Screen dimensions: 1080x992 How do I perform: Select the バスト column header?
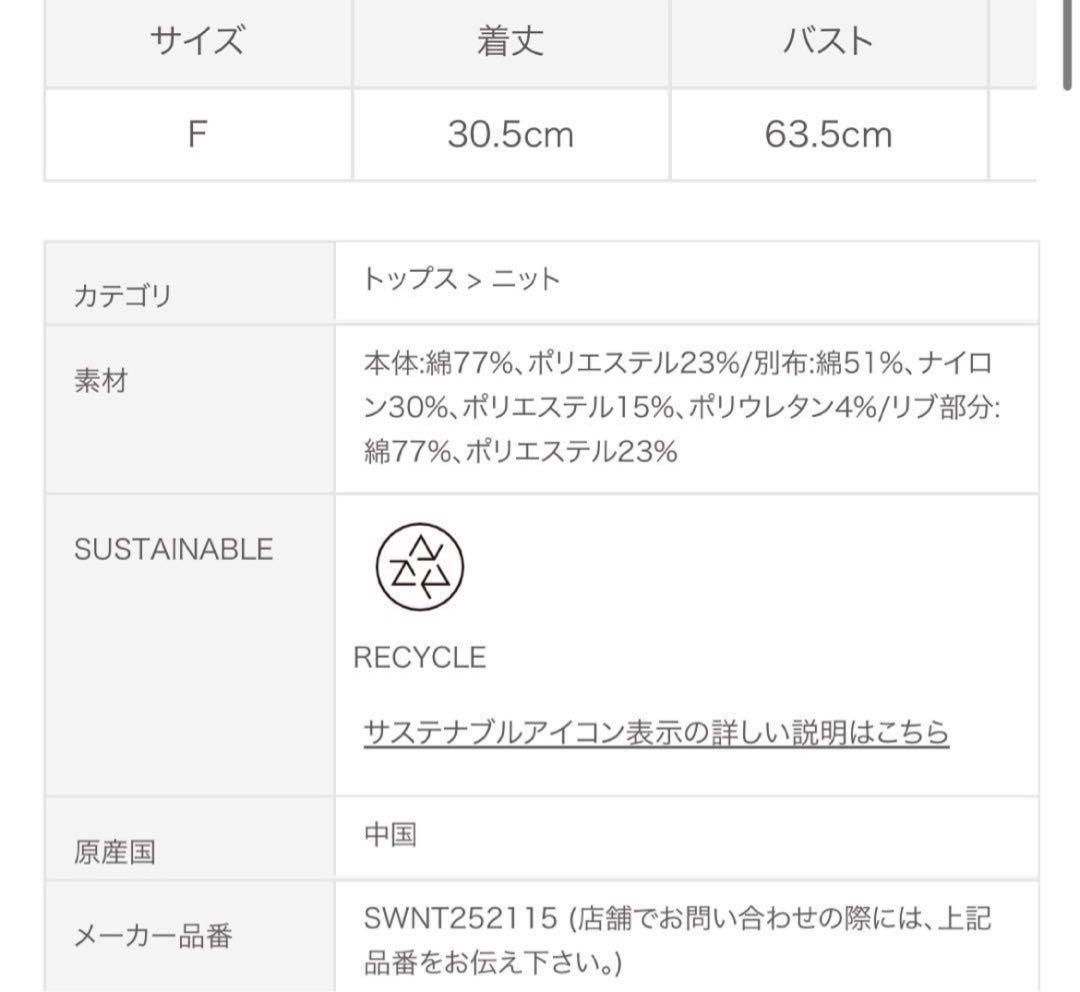830,41
